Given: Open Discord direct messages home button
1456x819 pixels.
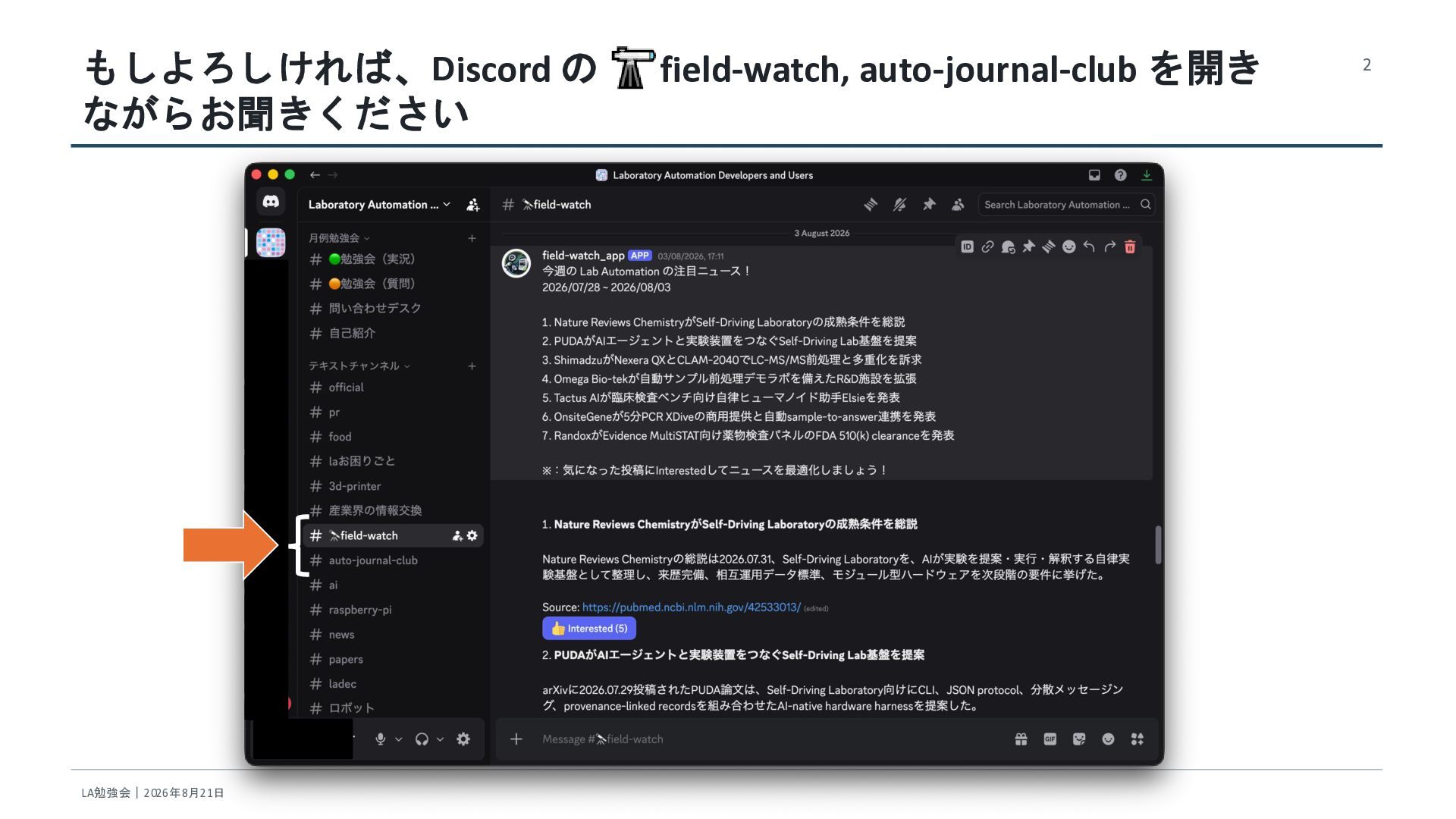Looking at the screenshot, I should [x=271, y=202].
